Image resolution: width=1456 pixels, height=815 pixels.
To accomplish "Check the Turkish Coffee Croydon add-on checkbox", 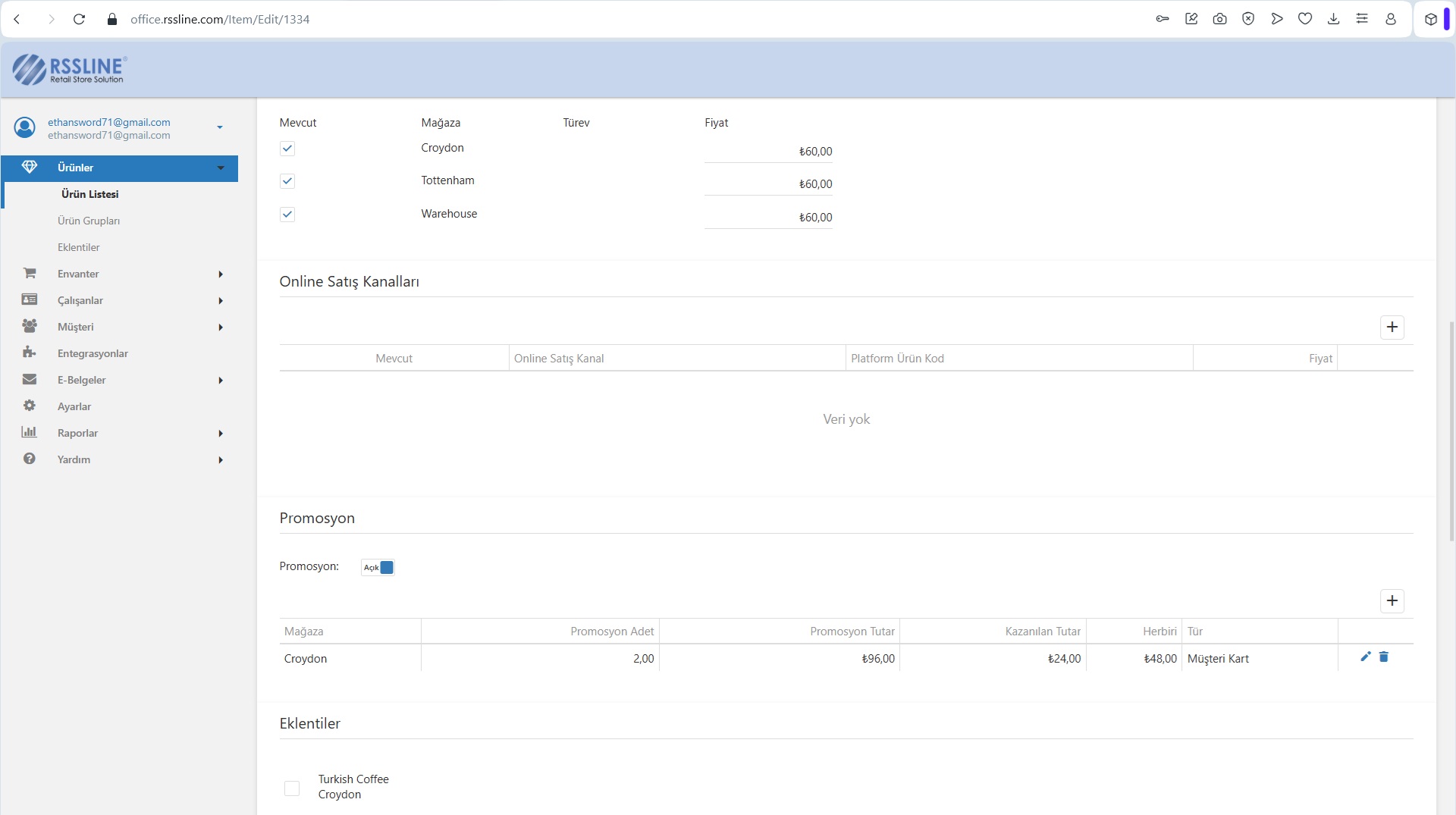I will [292, 788].
